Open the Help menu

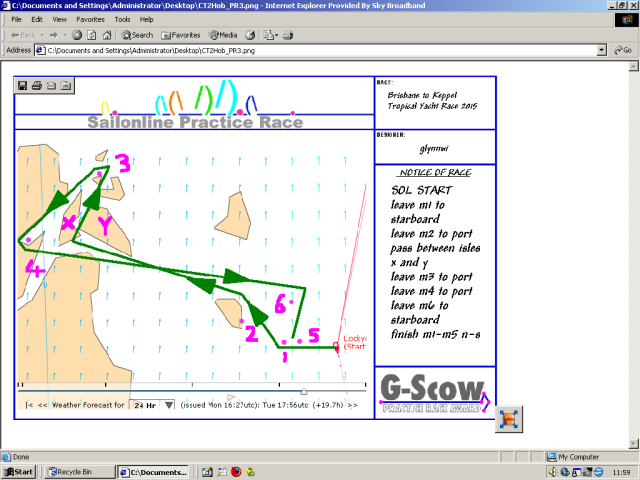(x=146, y=19)
